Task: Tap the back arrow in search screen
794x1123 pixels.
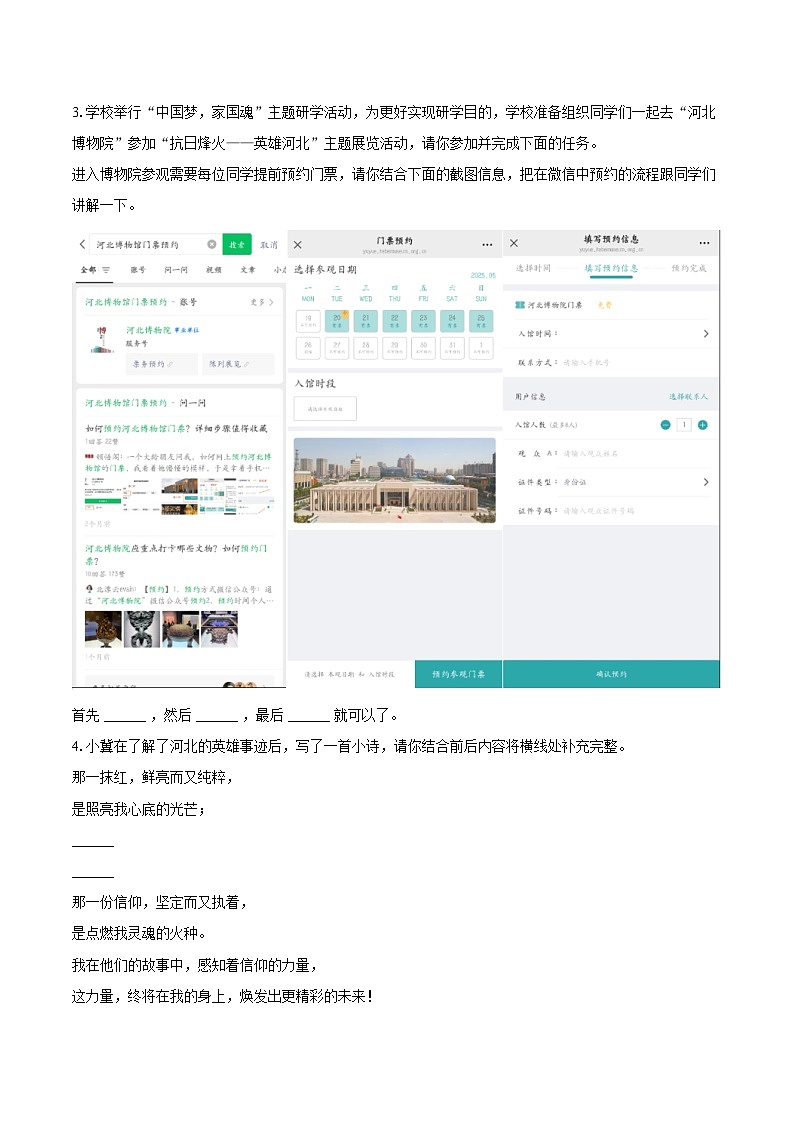Action: coord(82,244)
